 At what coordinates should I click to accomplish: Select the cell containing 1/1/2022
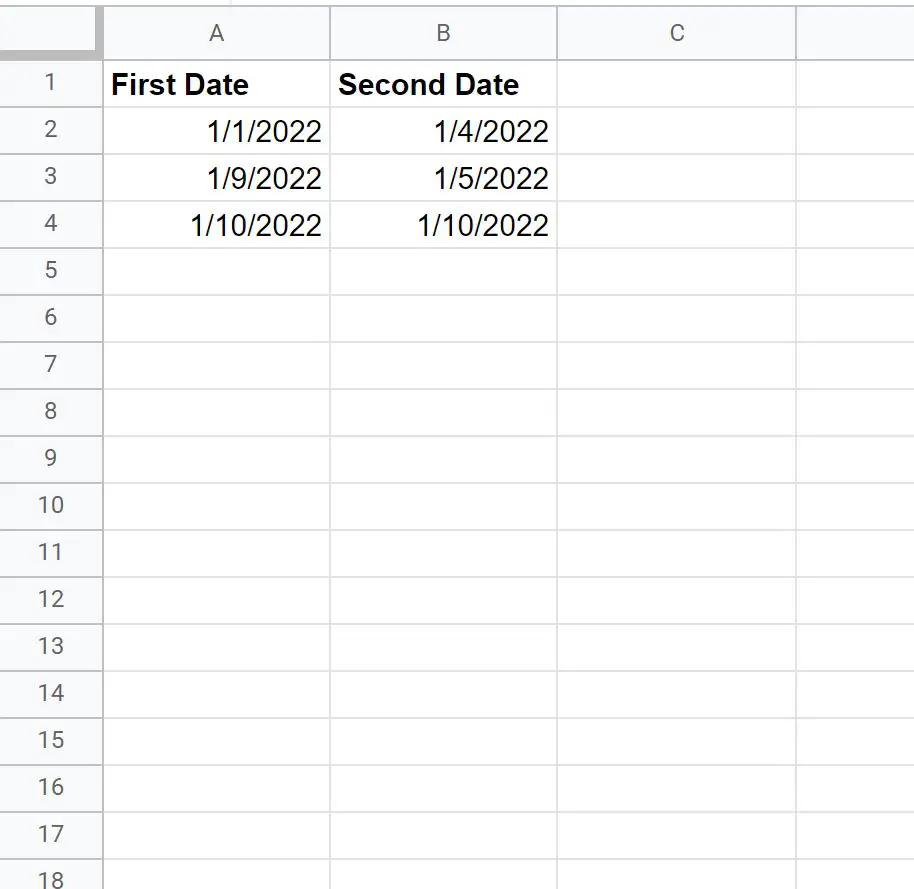pos(216,131)
